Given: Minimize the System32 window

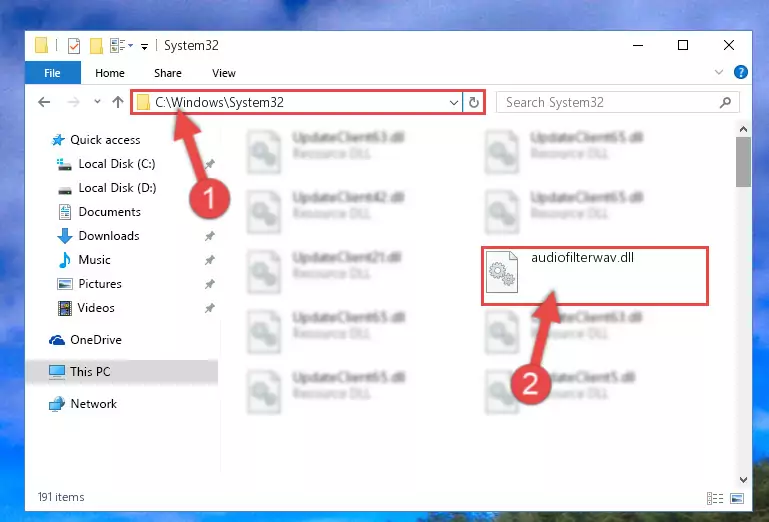Looking at the screenshot, I should [x=638, y=45].
